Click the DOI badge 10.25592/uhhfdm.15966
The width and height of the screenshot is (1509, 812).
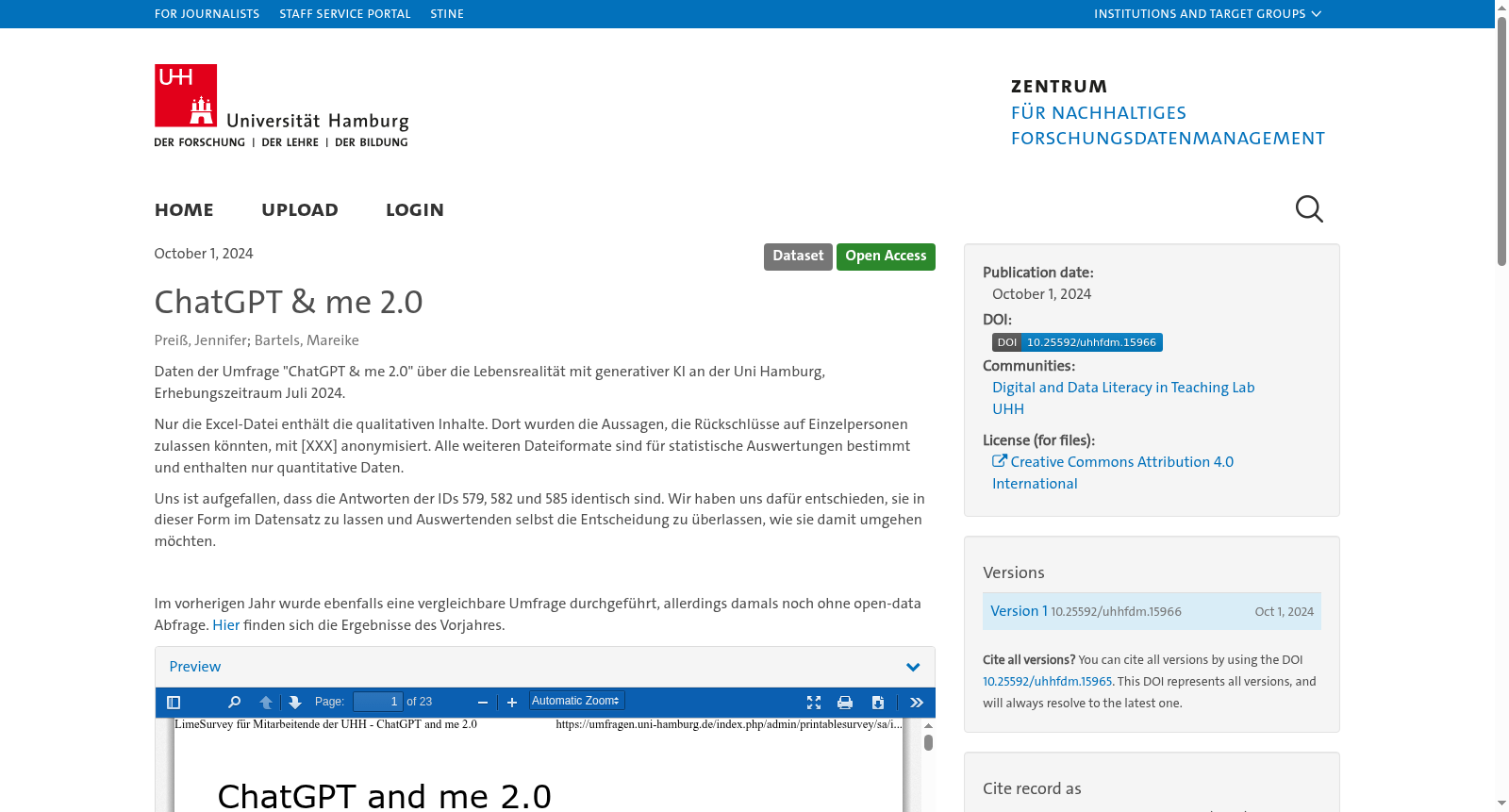[x=1077, y=342]
